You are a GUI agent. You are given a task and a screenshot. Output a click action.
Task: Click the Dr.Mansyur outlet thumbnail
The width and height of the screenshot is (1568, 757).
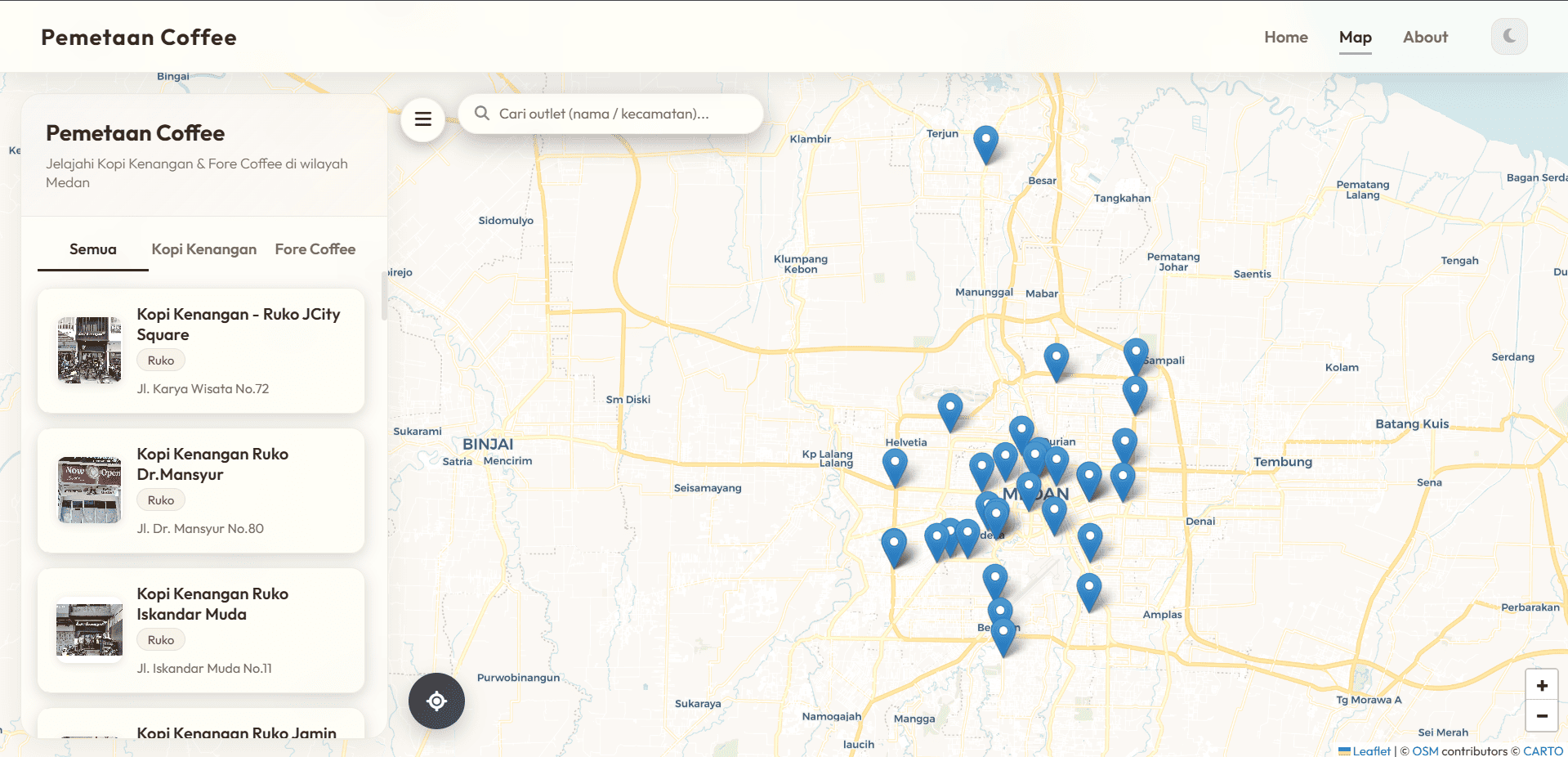click(x=89, y=490)
